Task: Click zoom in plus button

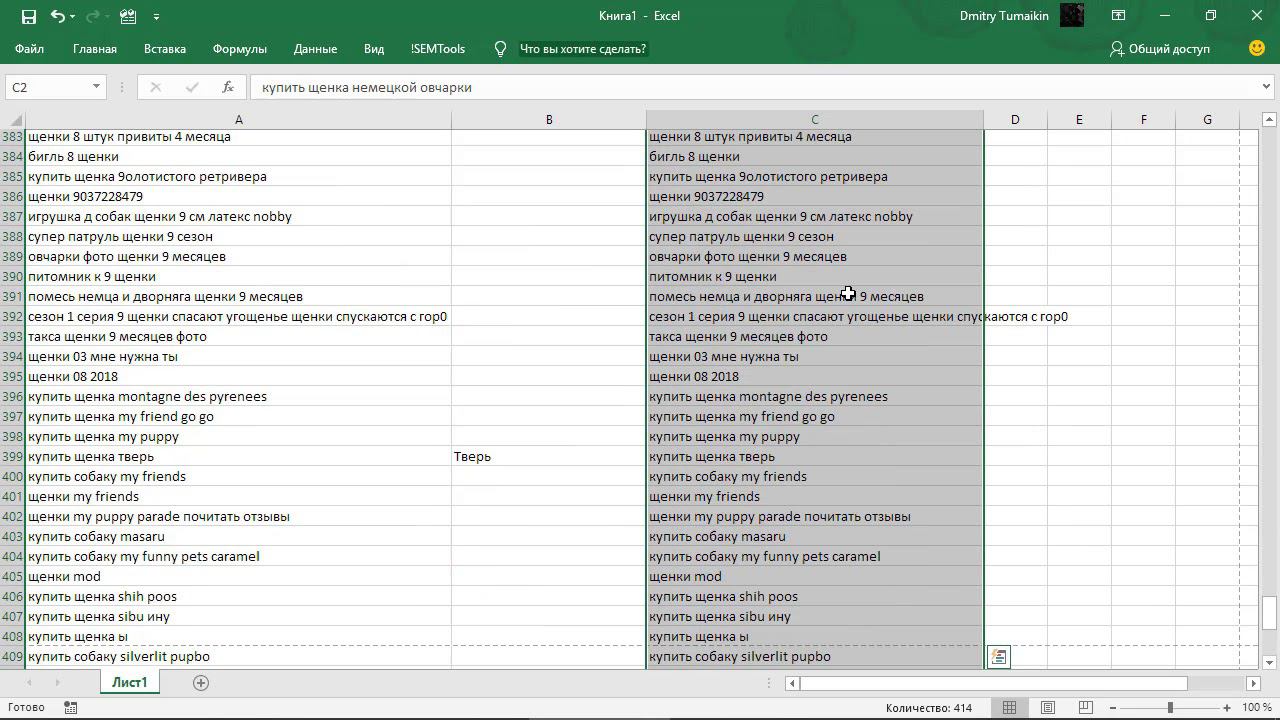Action: 1227,708
